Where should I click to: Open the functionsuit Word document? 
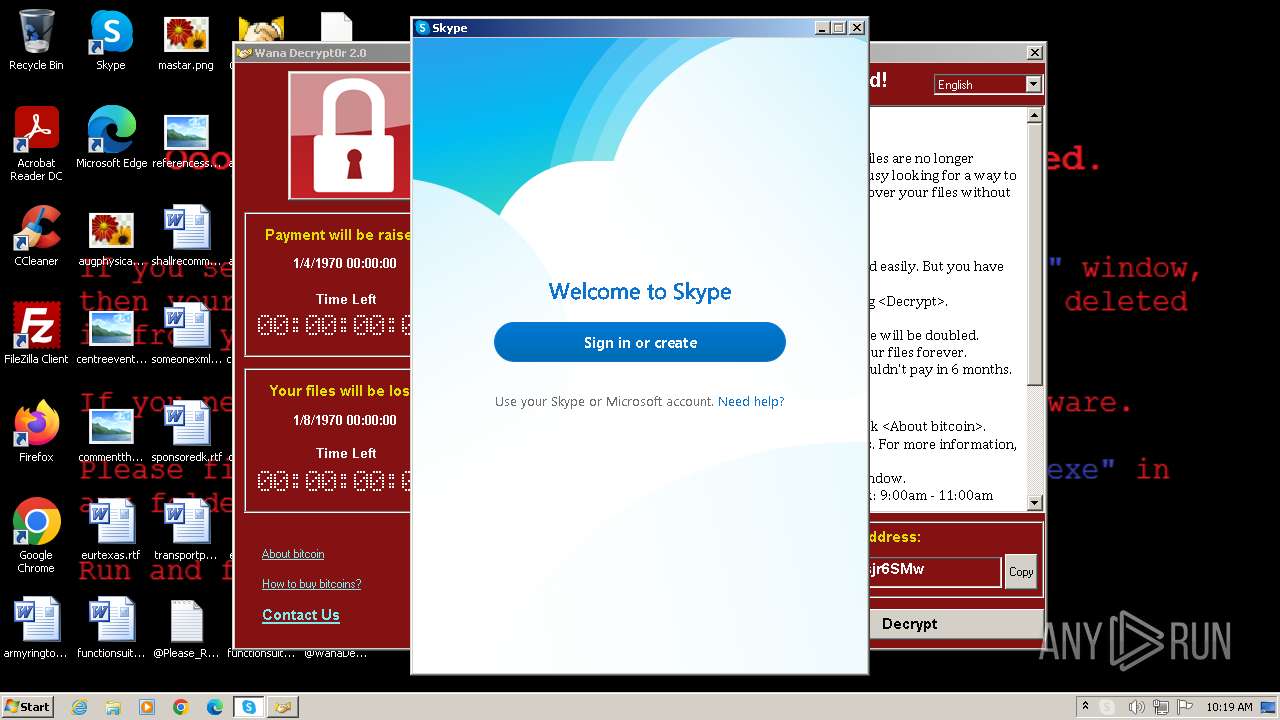[x=111, y=628]
